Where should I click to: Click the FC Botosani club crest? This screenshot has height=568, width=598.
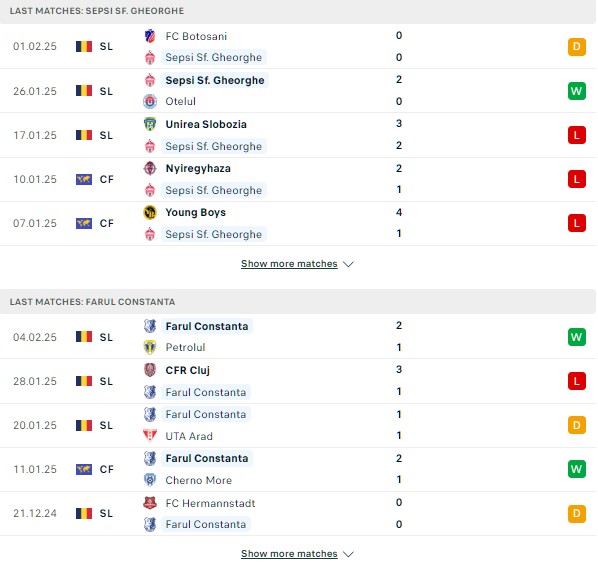150,36
